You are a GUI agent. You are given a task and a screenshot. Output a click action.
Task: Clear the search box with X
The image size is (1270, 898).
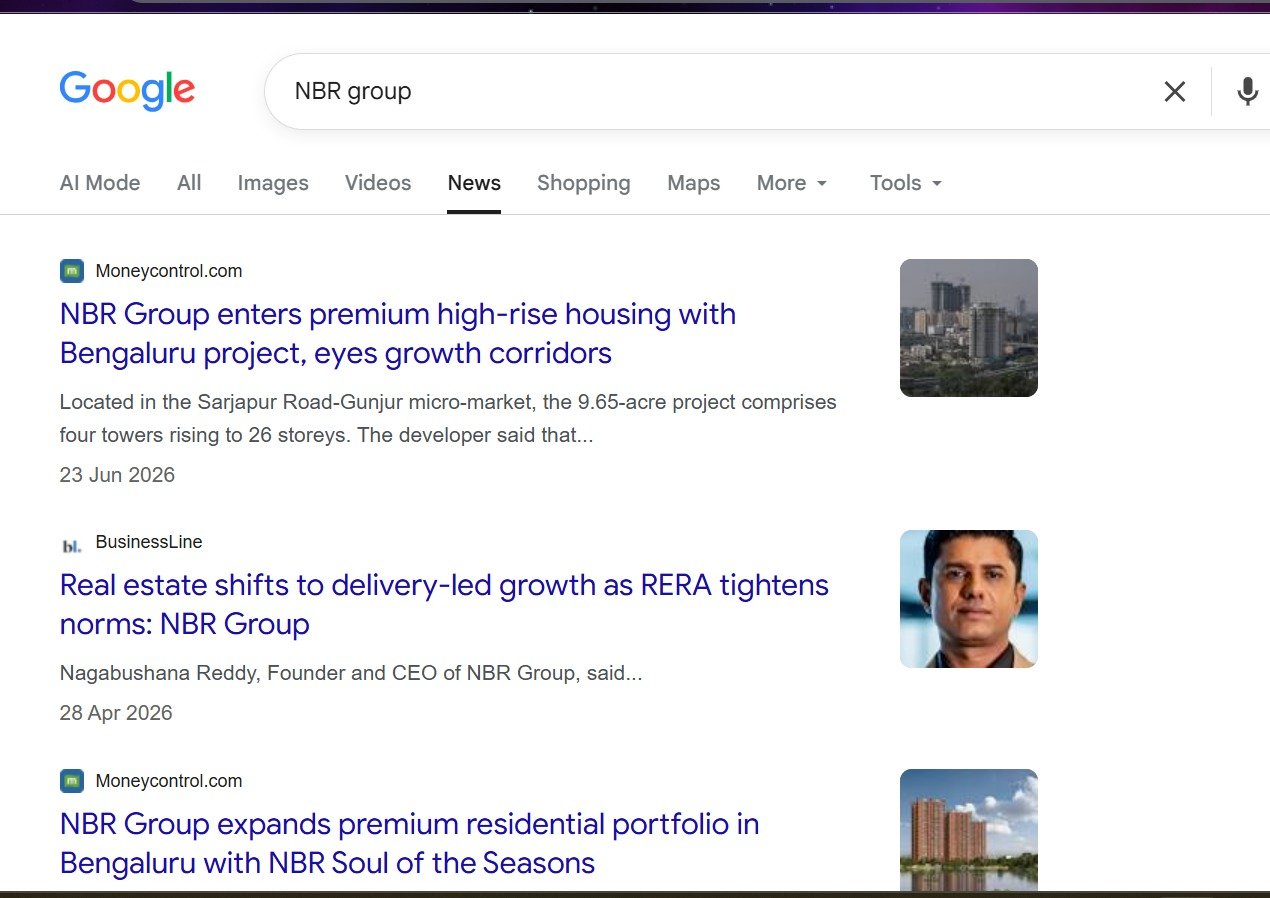(1175, 92)
